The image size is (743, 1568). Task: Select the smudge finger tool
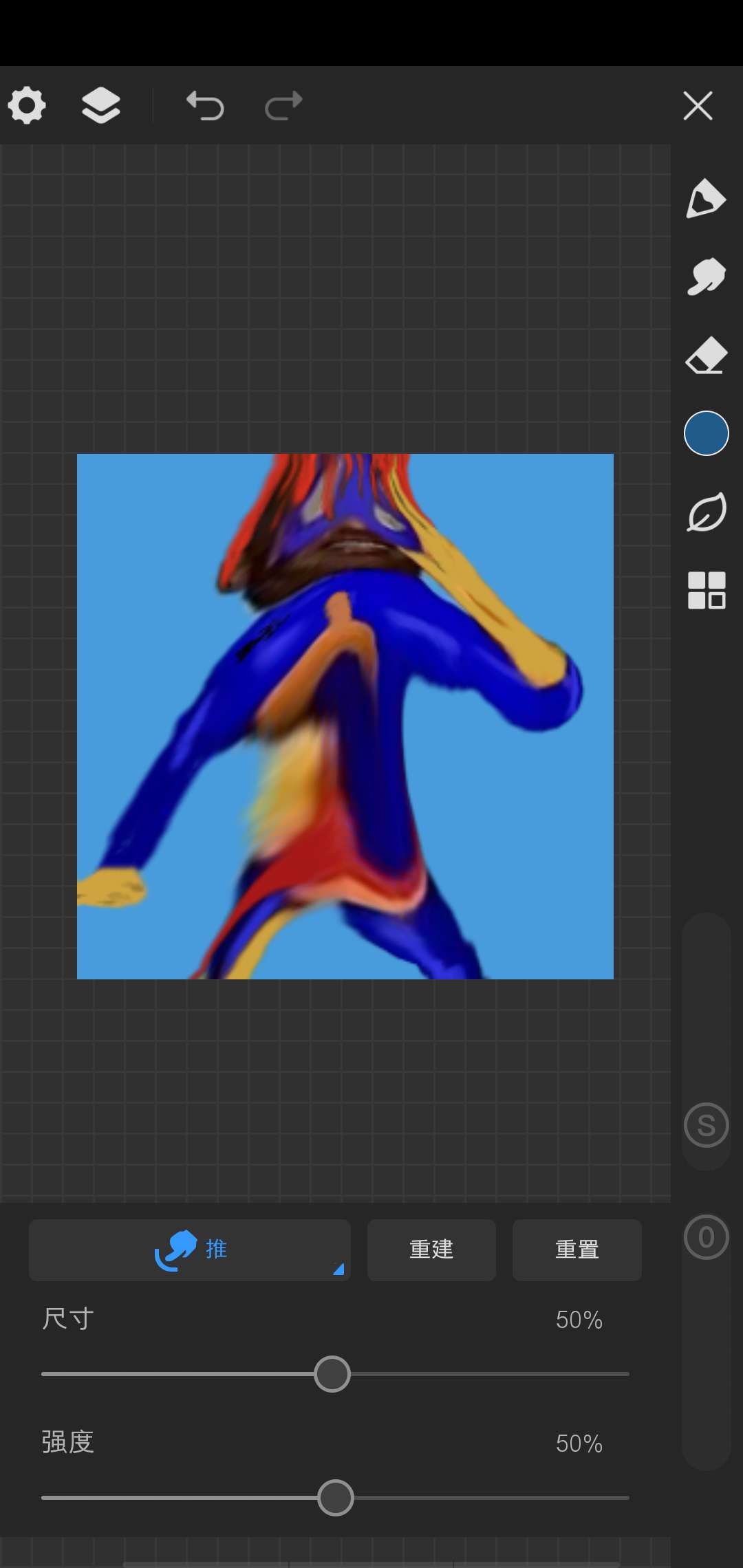706,276
